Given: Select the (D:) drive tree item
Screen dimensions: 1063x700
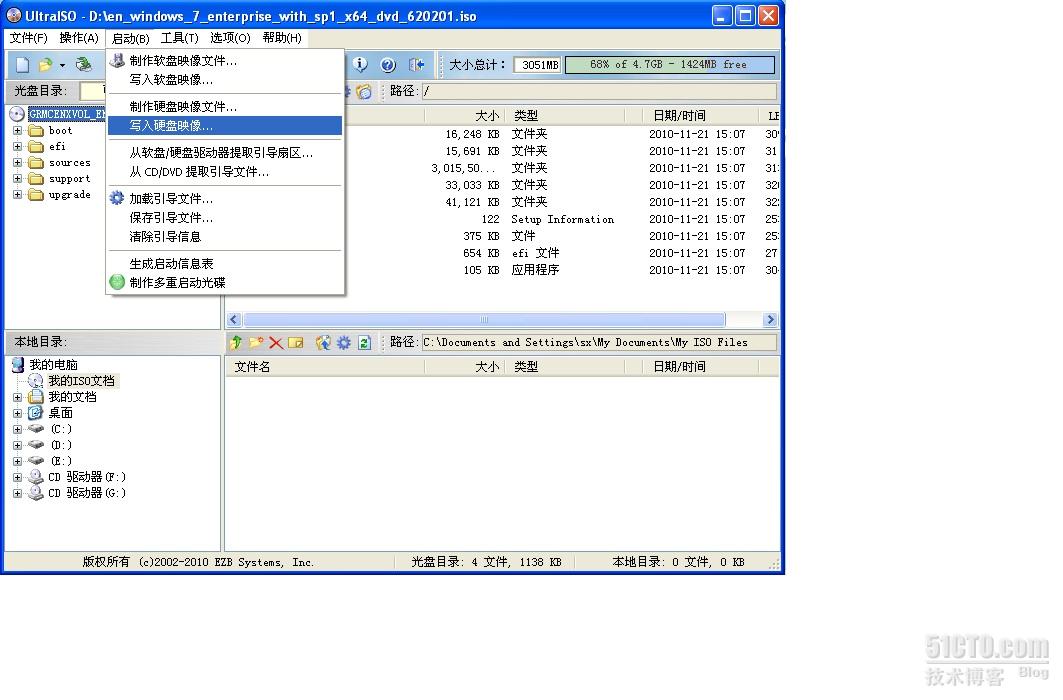Looking at the screenshot, I should [61, 445].
